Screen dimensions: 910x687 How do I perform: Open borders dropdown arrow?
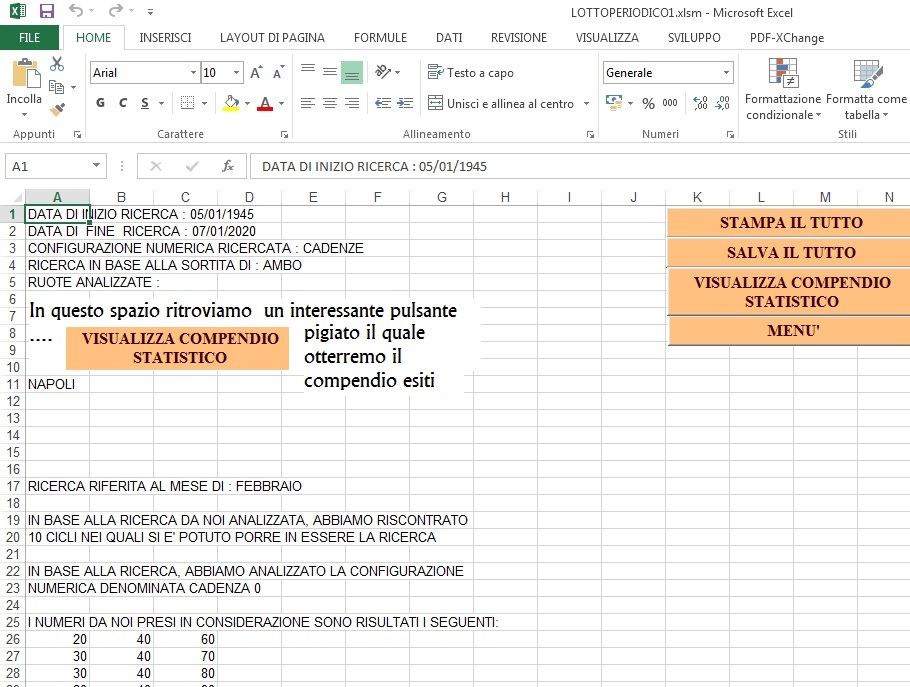(x=204, y=104)
